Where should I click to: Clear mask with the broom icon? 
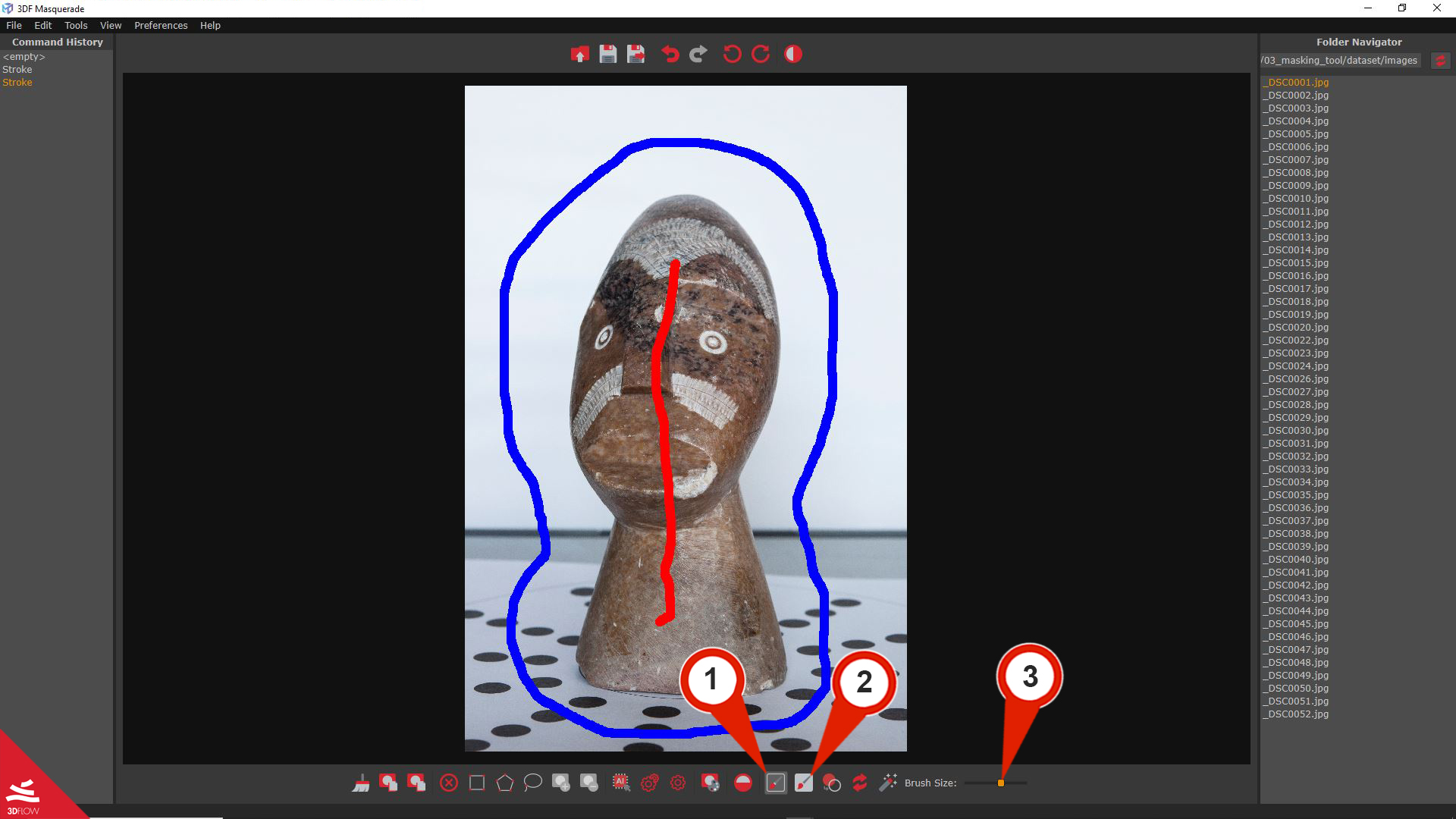[x=361, y=783]
